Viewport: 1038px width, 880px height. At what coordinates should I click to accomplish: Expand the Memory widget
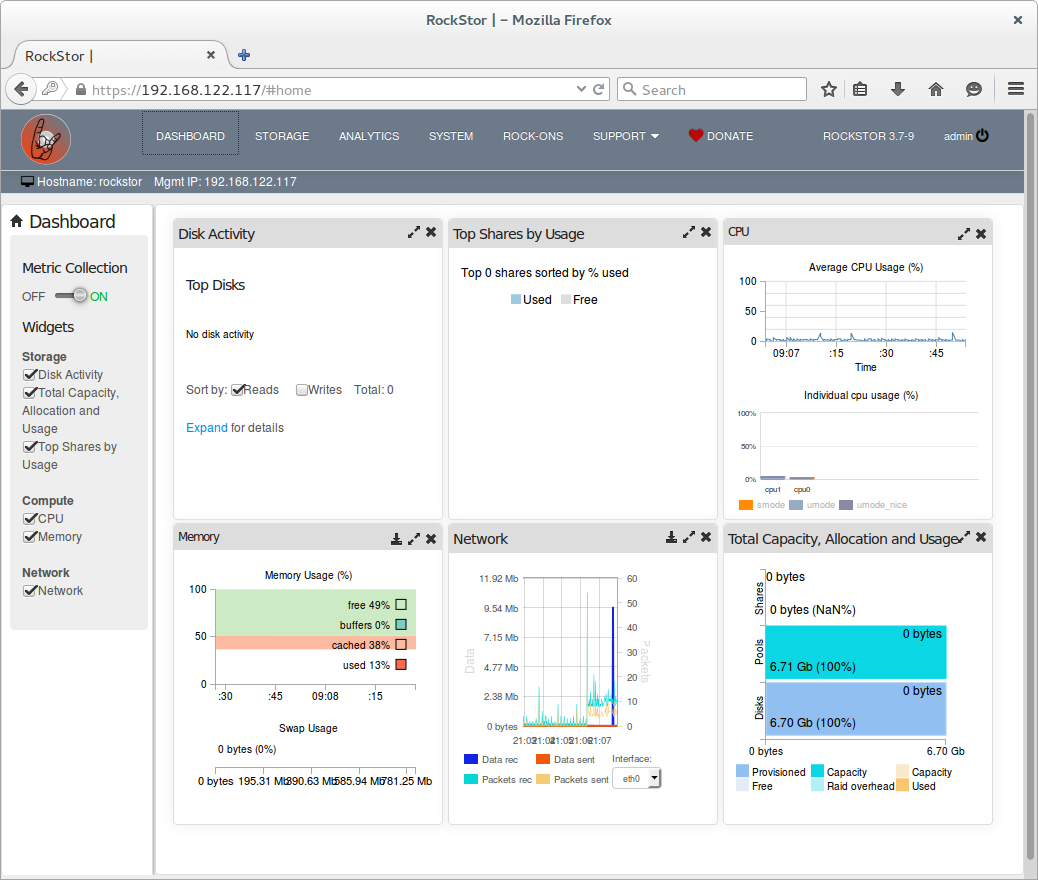[x=414, y=539]
